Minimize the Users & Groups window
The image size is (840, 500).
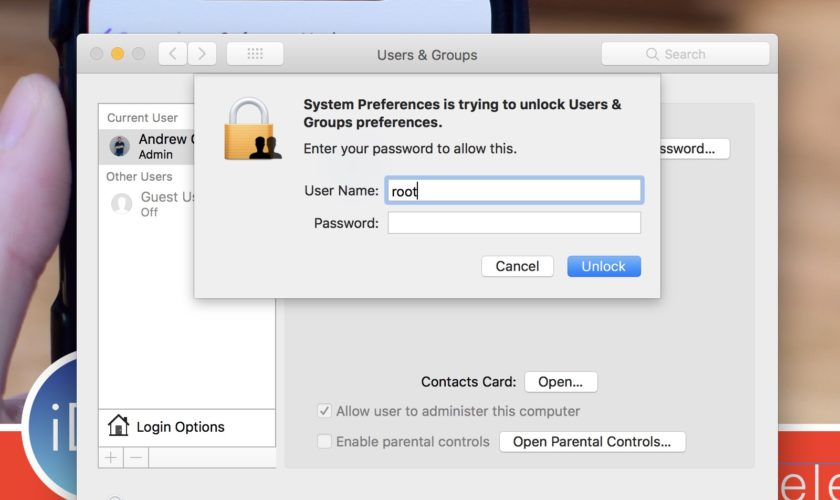point(117,54)
